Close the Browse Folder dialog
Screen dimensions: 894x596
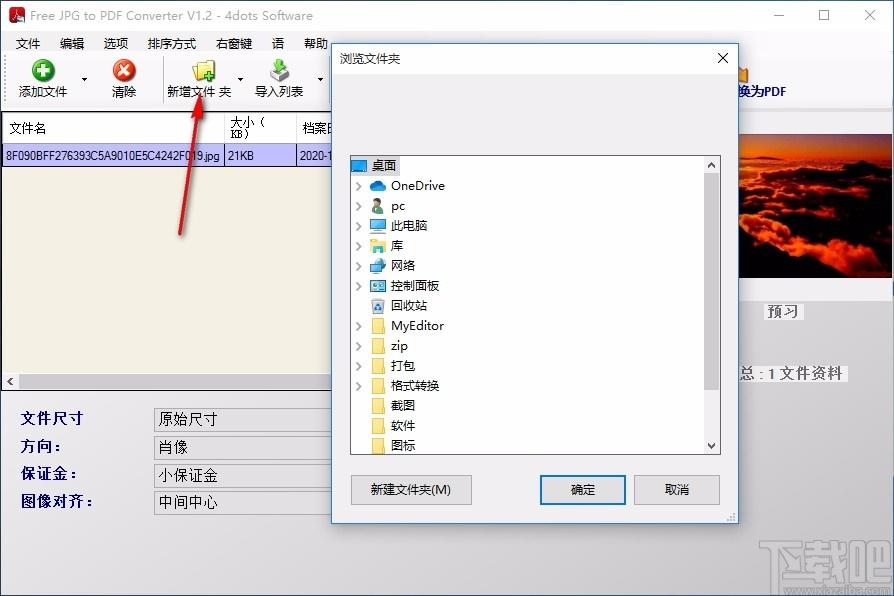pyautogui.click(x=723, y=59)
